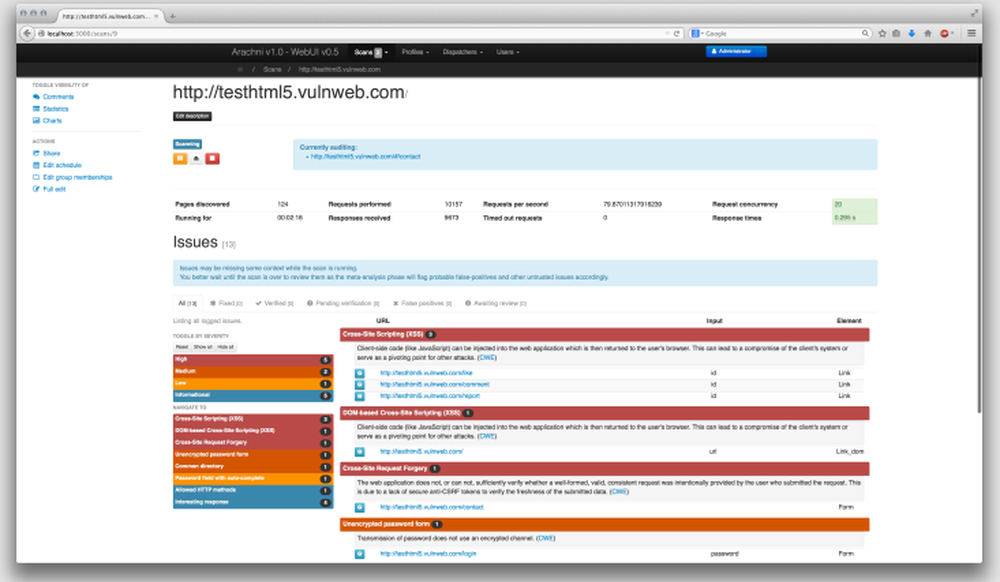Image resolution: width=1000 pixels, height=582 pixels.
Task: Open the issue icon for the /login URL
Action: tap(360, 555)
